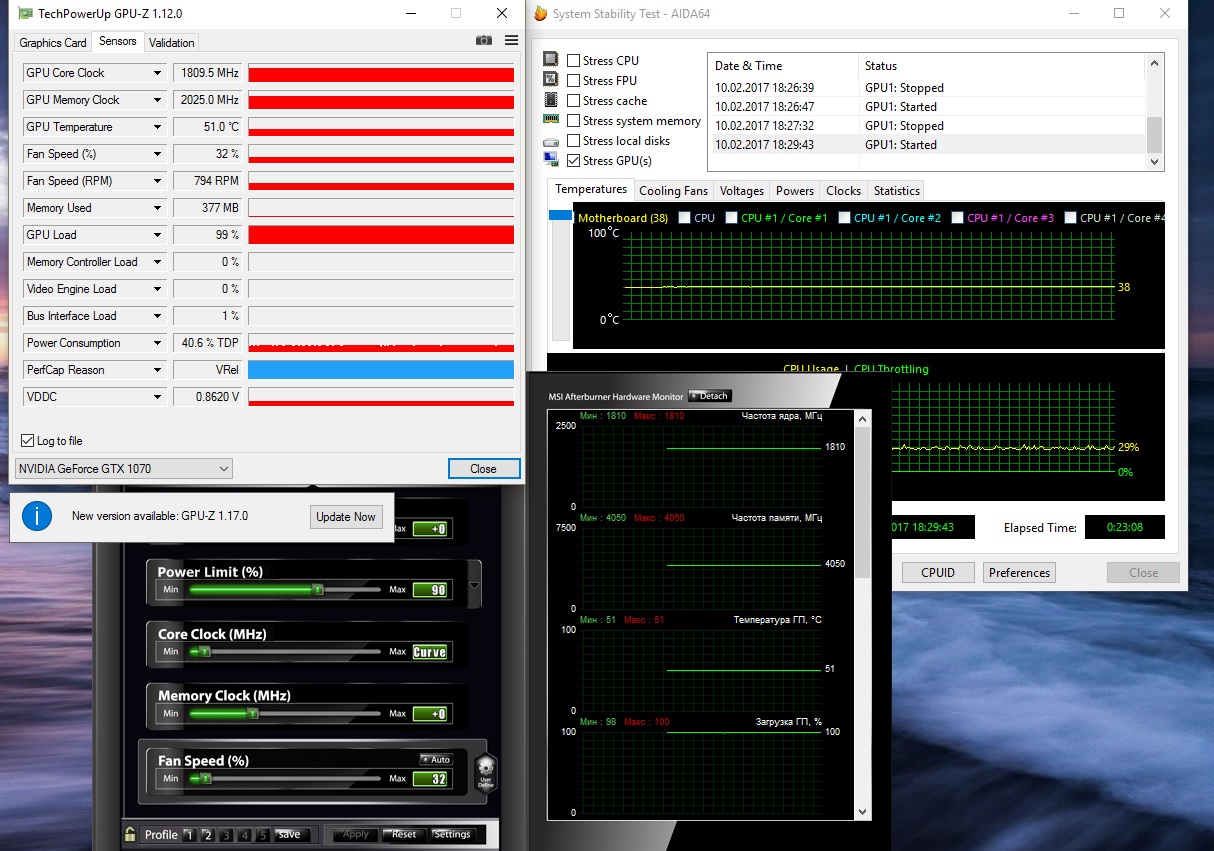Open Afterburner Settings
Image resolution: width=1214 pixels, height=851 pixels.
coord(451,834)
